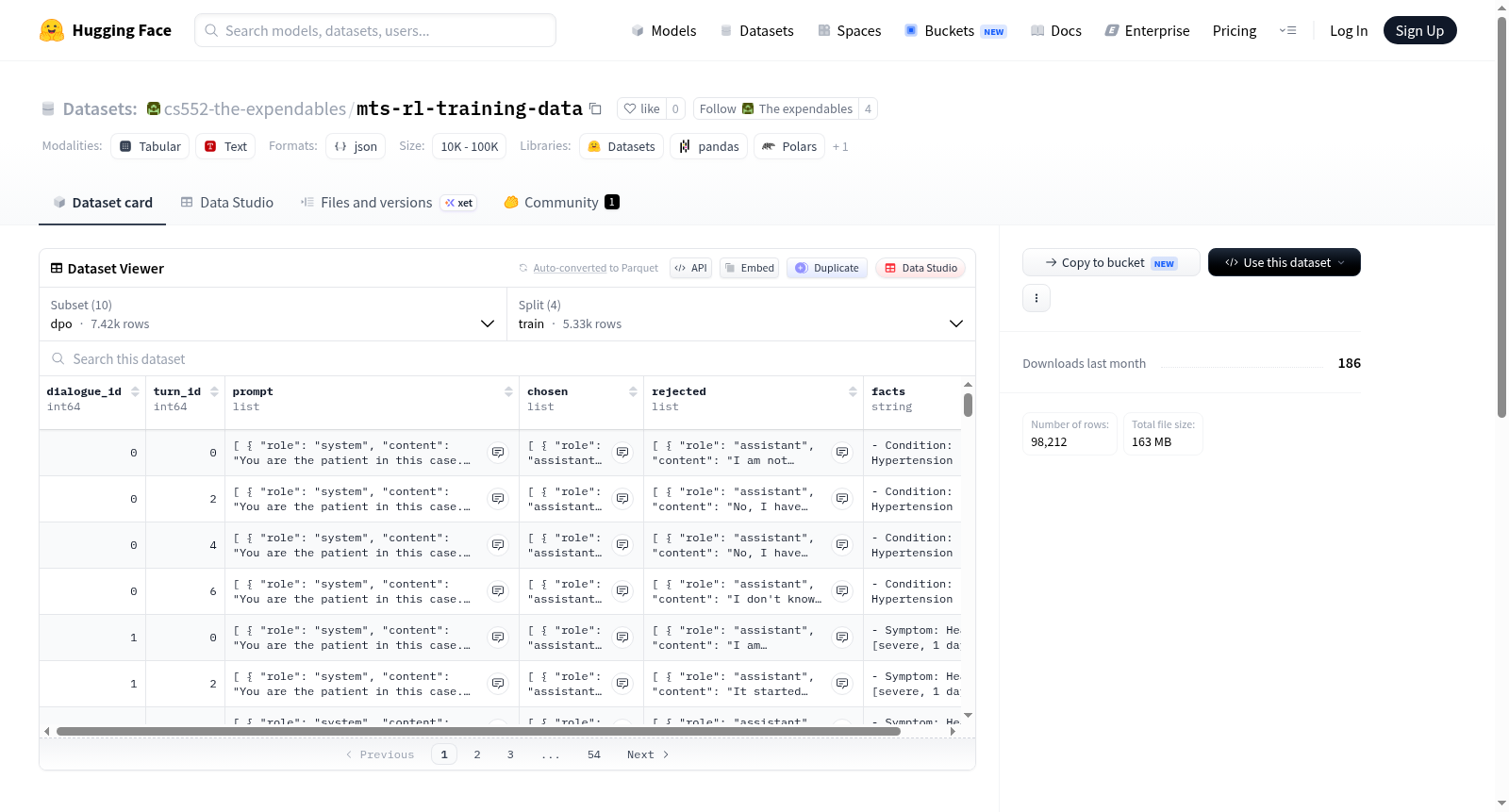
Task: Click the Embed button
Action: (x=750, y=268)
